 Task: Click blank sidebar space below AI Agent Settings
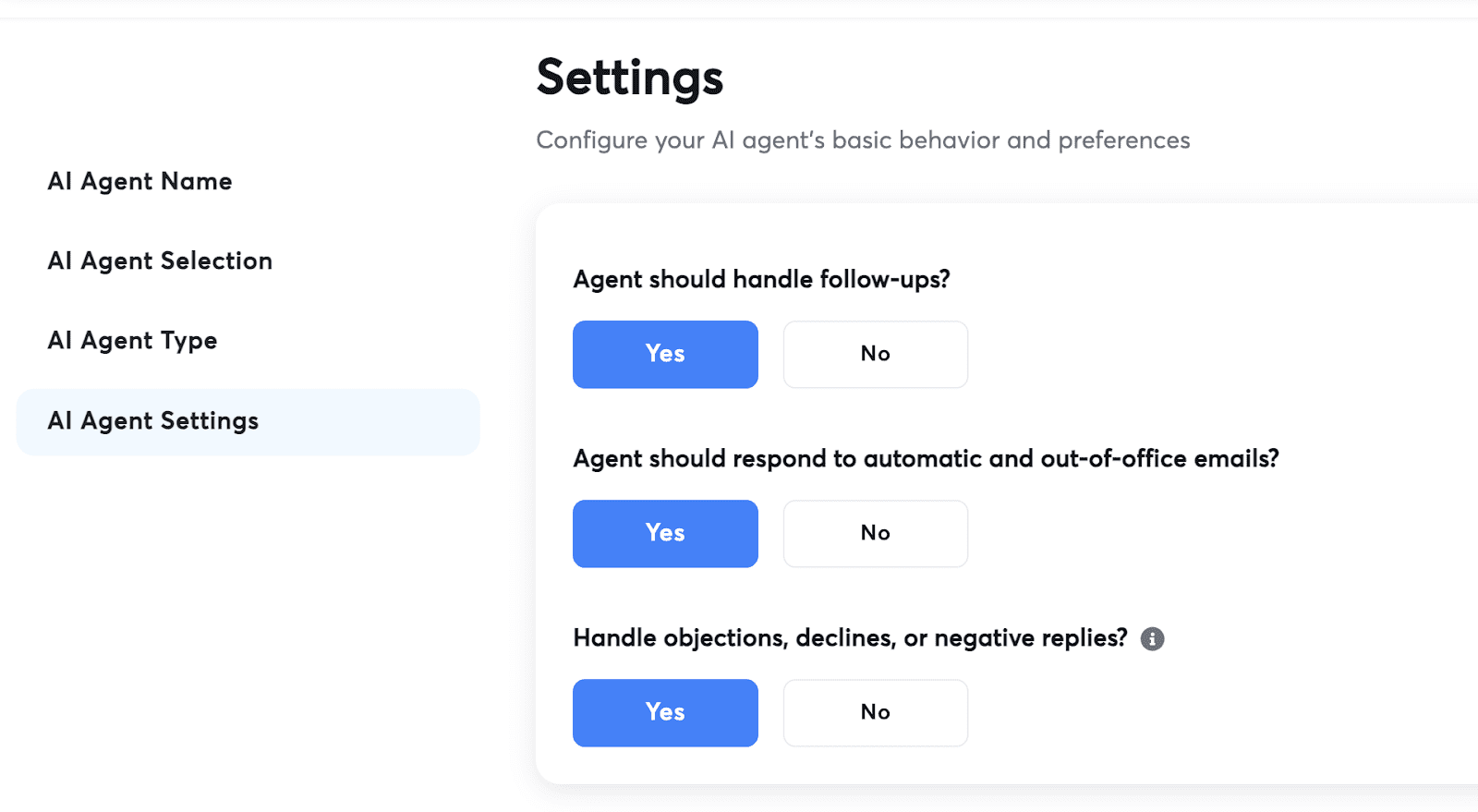pos(240,628)
